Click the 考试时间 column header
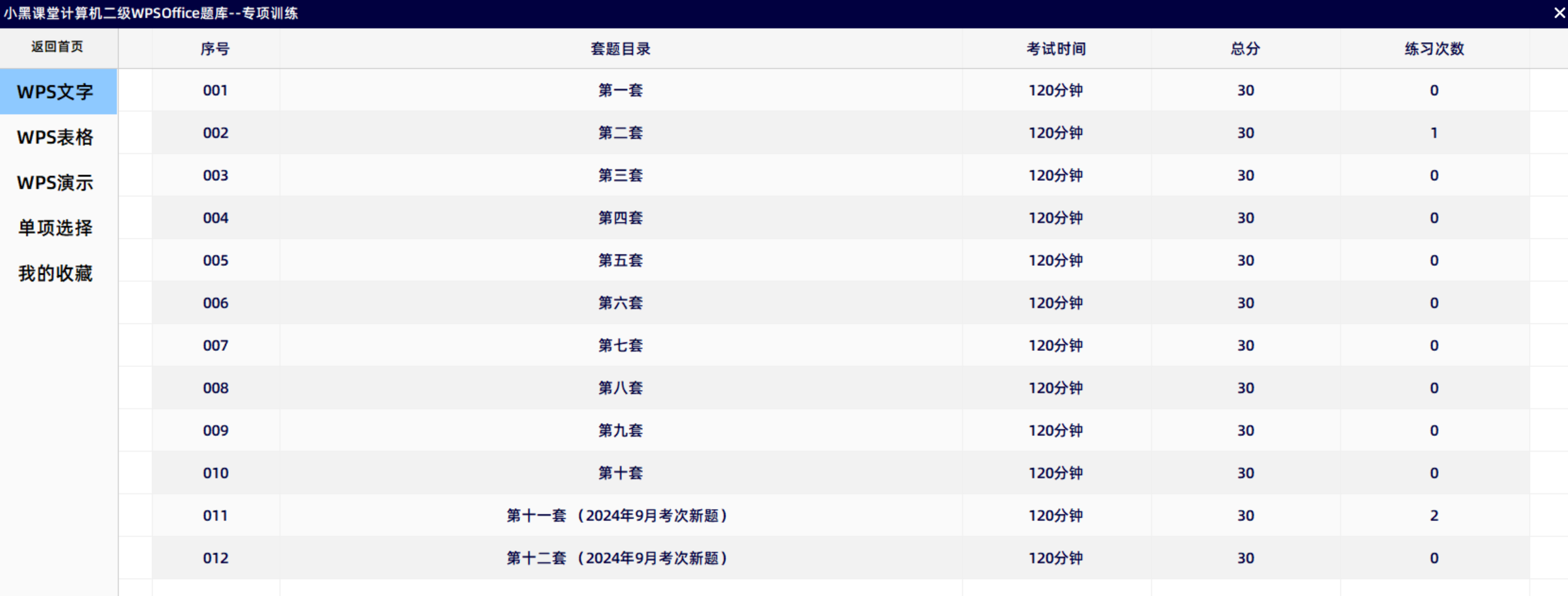 point(1056,49)
